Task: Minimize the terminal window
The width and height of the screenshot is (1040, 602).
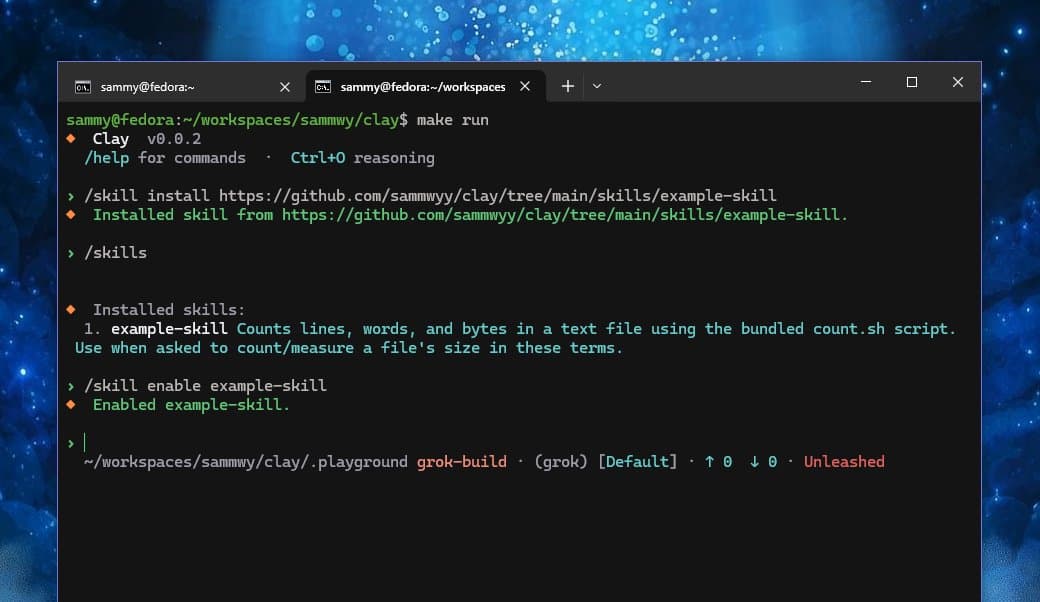Action: coord(866,82)
